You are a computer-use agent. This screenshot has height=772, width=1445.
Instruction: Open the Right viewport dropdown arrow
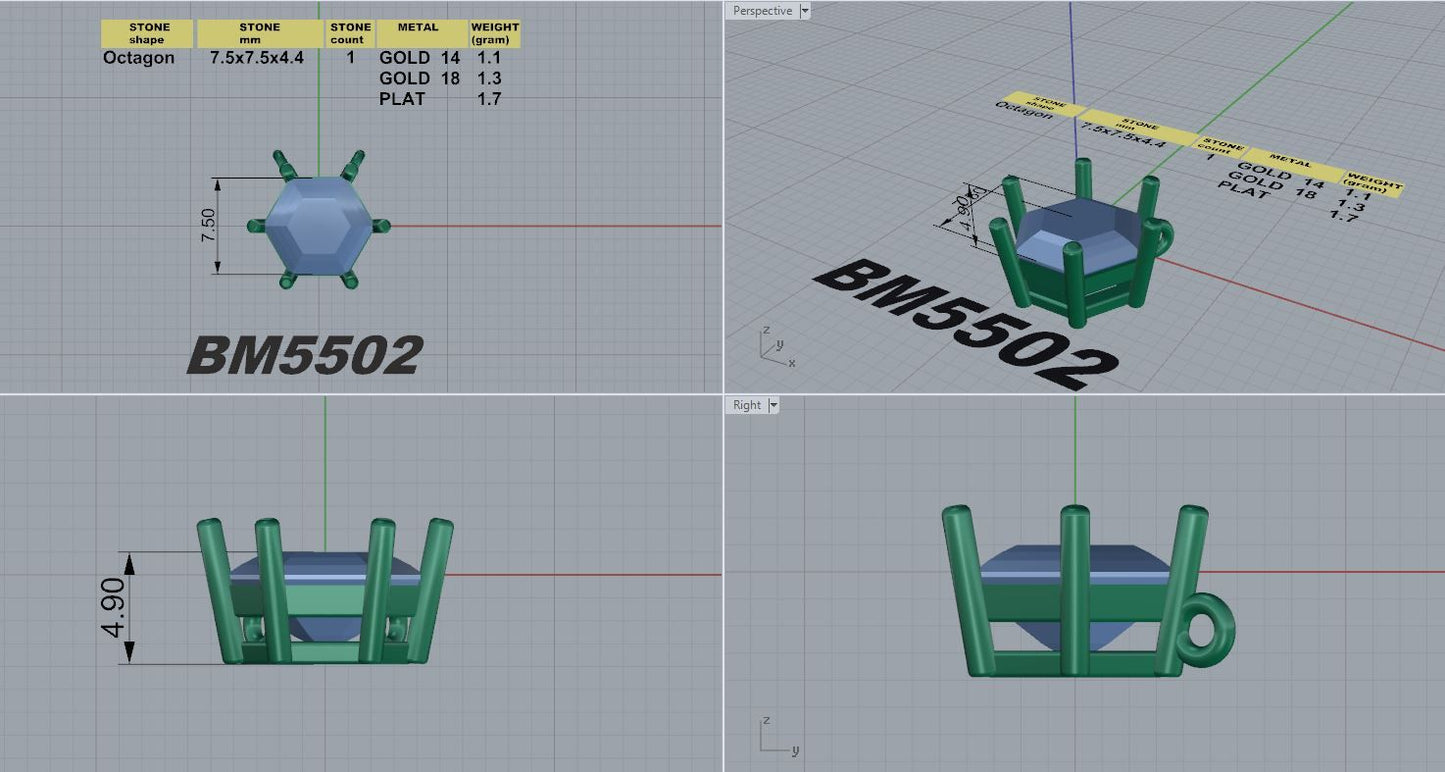pyautogui.click(x=773, y=405)
